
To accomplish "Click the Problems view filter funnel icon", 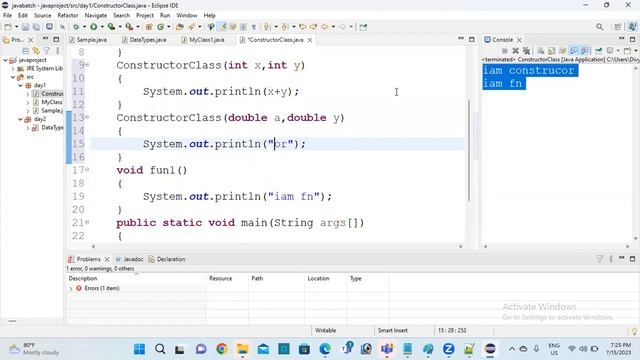I will [600, 259].
